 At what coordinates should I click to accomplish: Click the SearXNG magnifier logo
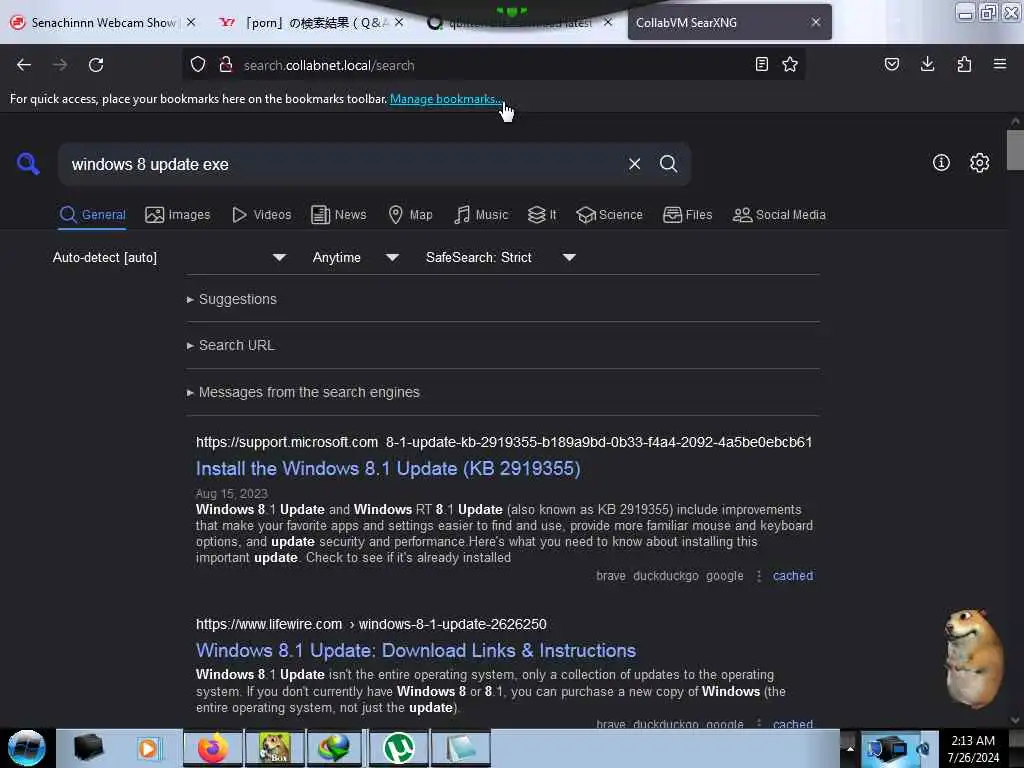28,163
